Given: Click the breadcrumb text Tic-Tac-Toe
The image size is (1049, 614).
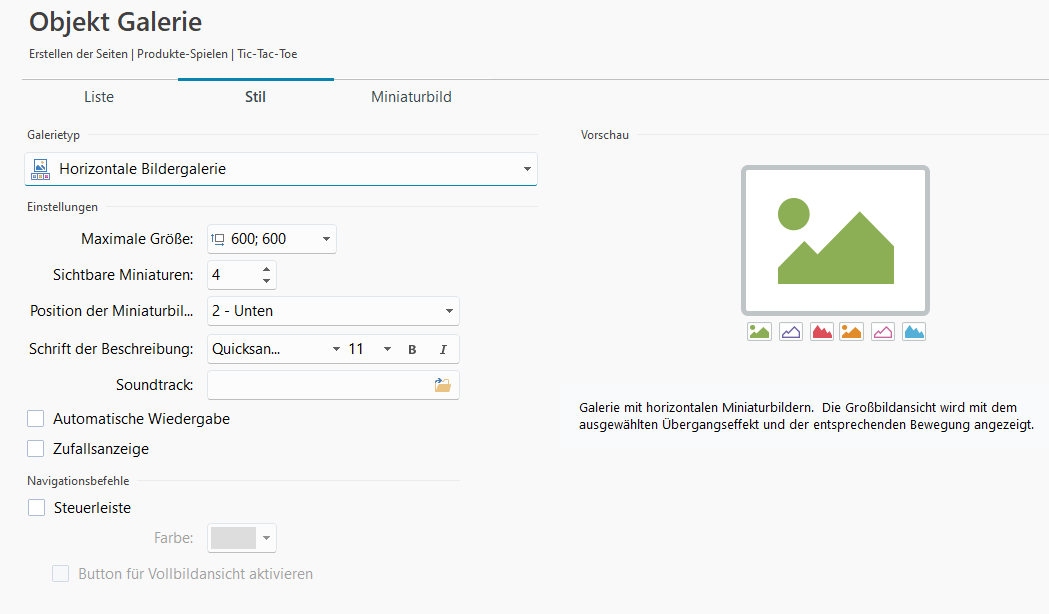Looking at the screenshot, I should tap(267, 54).
